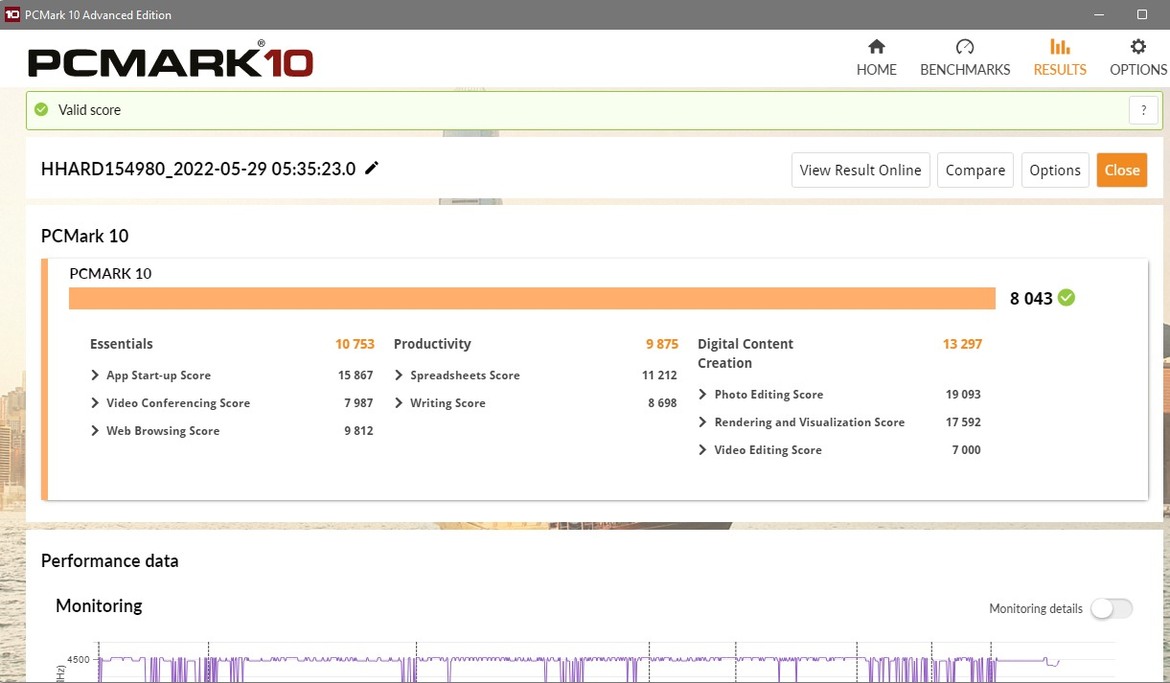This screenshot has height=683, width=1170.
Task: Click the Photo Editing value 19 093
Action: [x=963, y=394]
